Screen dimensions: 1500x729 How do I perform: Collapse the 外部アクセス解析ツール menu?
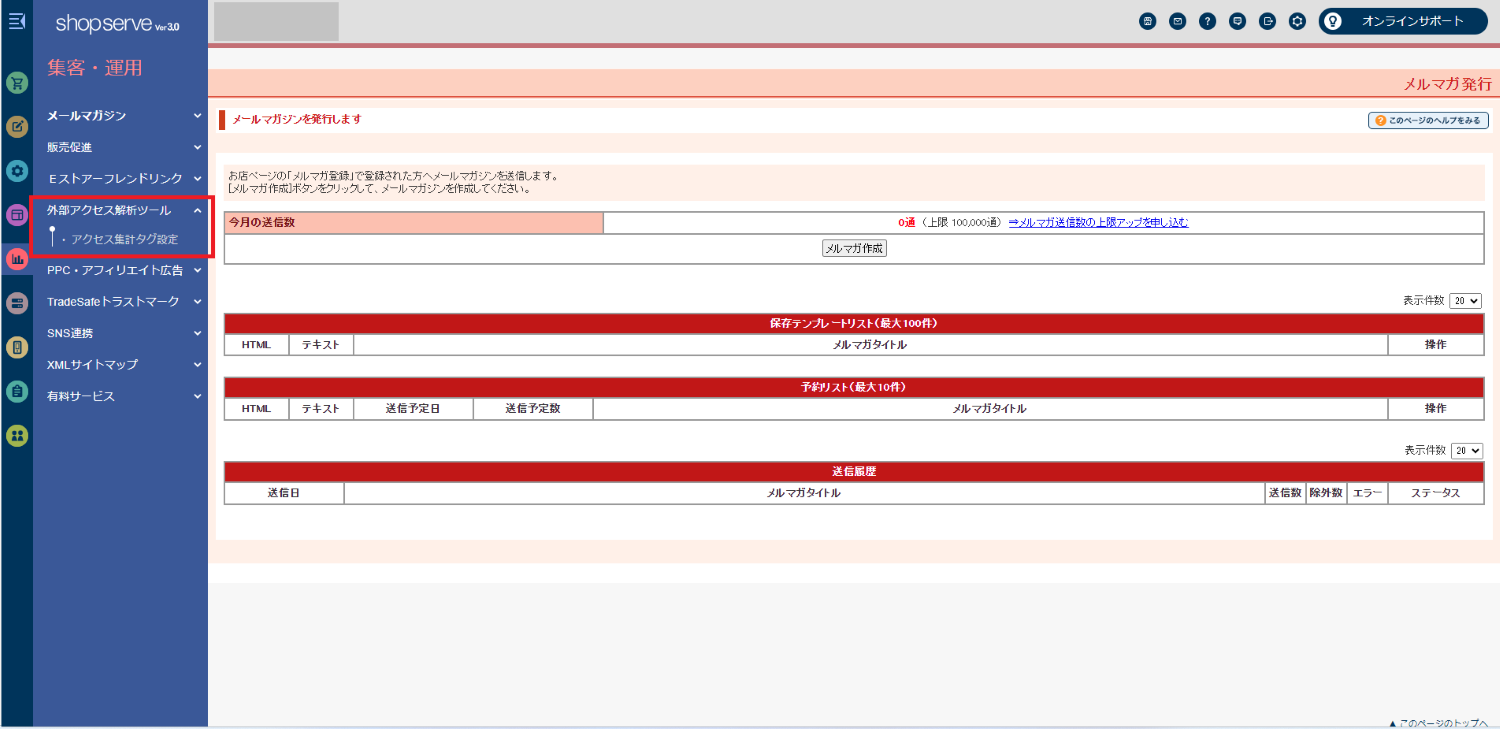[x=124, y=211]
